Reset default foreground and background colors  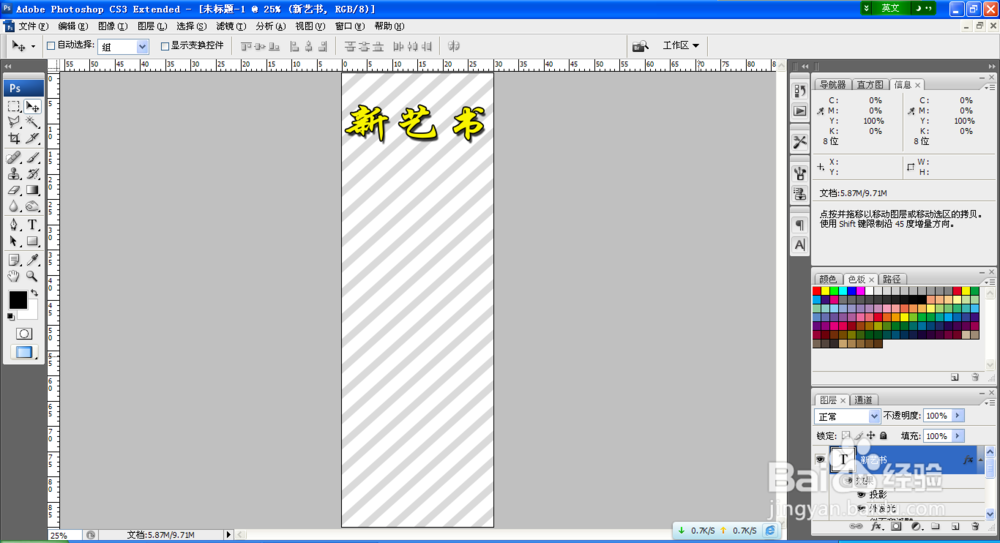pos(11,316)
